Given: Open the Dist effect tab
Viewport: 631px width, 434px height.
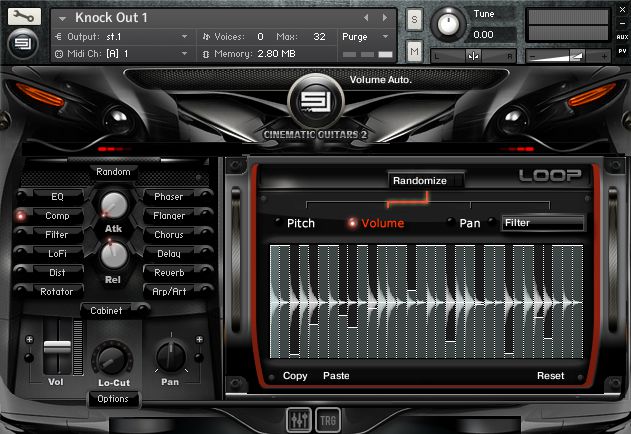Looking at the screenshot, I should 57,273.
